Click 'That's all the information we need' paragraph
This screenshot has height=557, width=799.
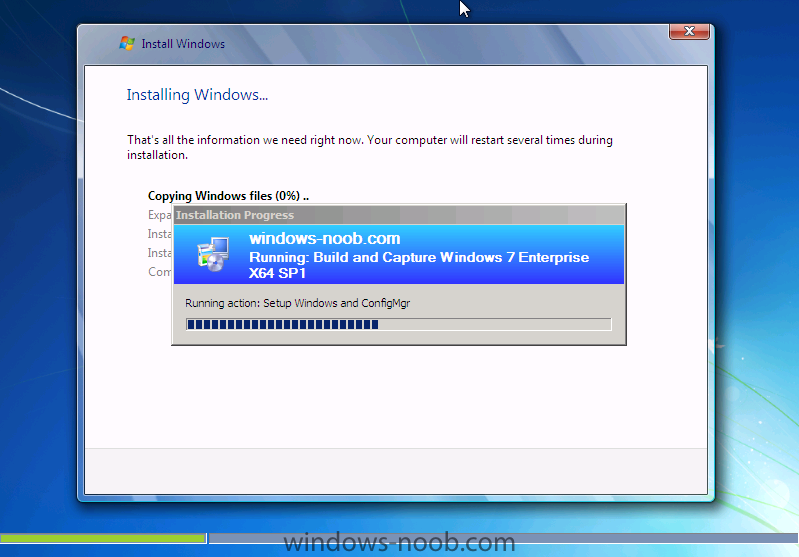(370, 147)
